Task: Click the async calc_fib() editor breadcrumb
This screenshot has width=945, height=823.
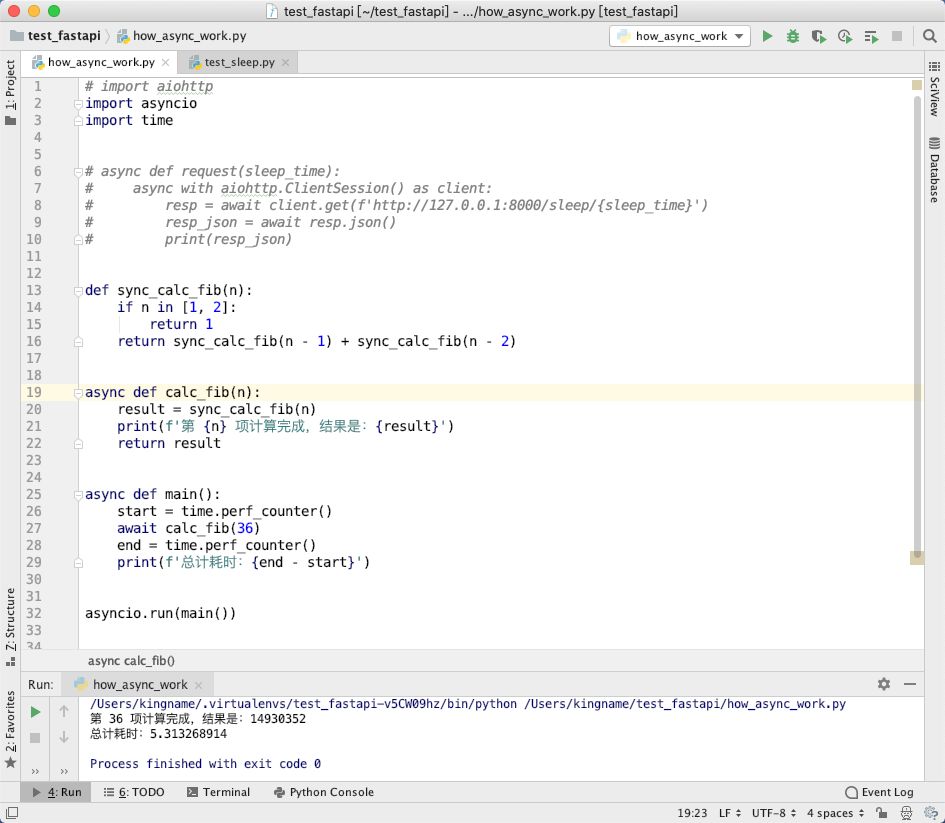Action: (x=131, y=661)
